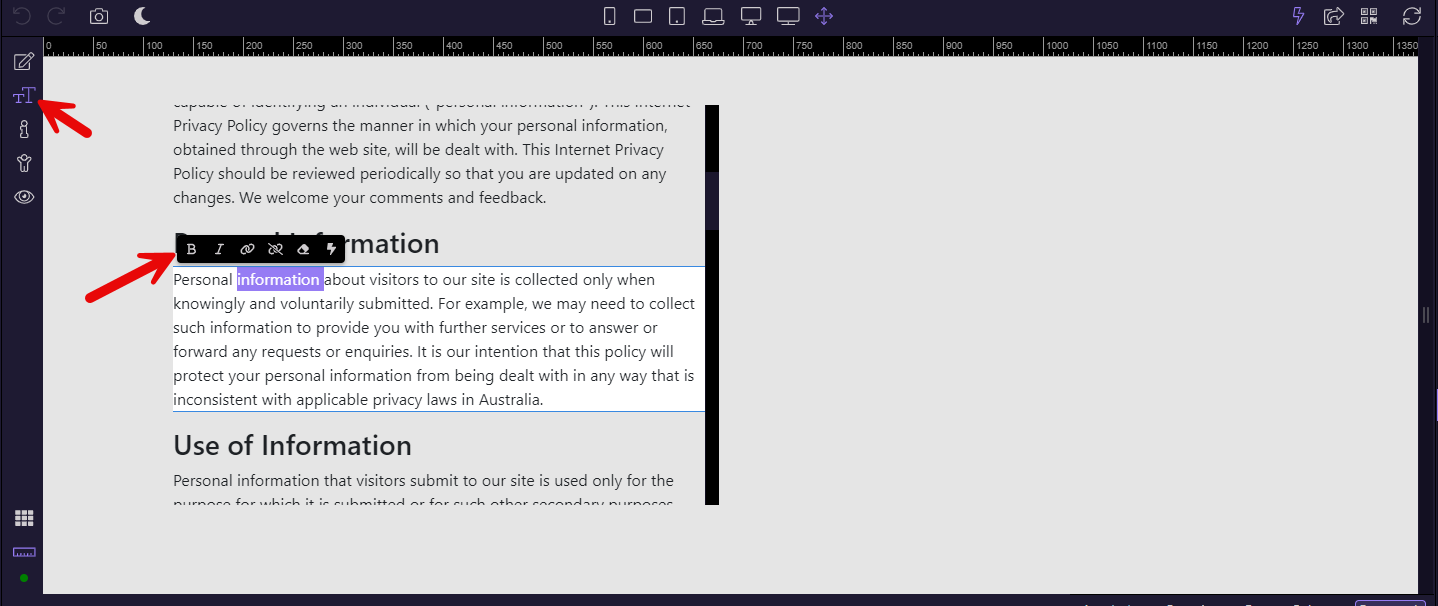Click the page's vertical scrollbar thumb
Screen dimensions: 1438x606
tap(712, 200)
